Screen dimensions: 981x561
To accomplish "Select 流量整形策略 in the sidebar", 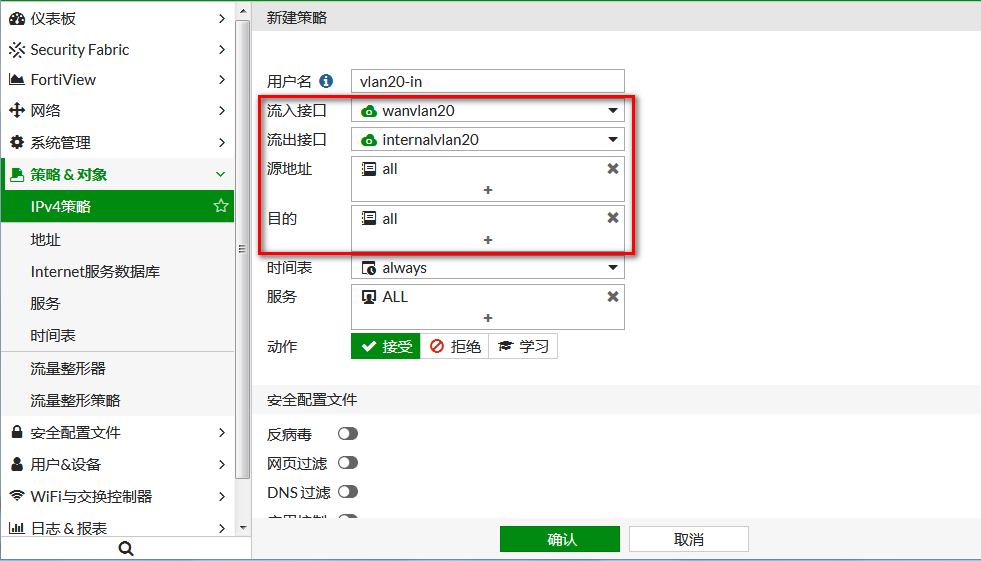I will [x=75, y=400].
